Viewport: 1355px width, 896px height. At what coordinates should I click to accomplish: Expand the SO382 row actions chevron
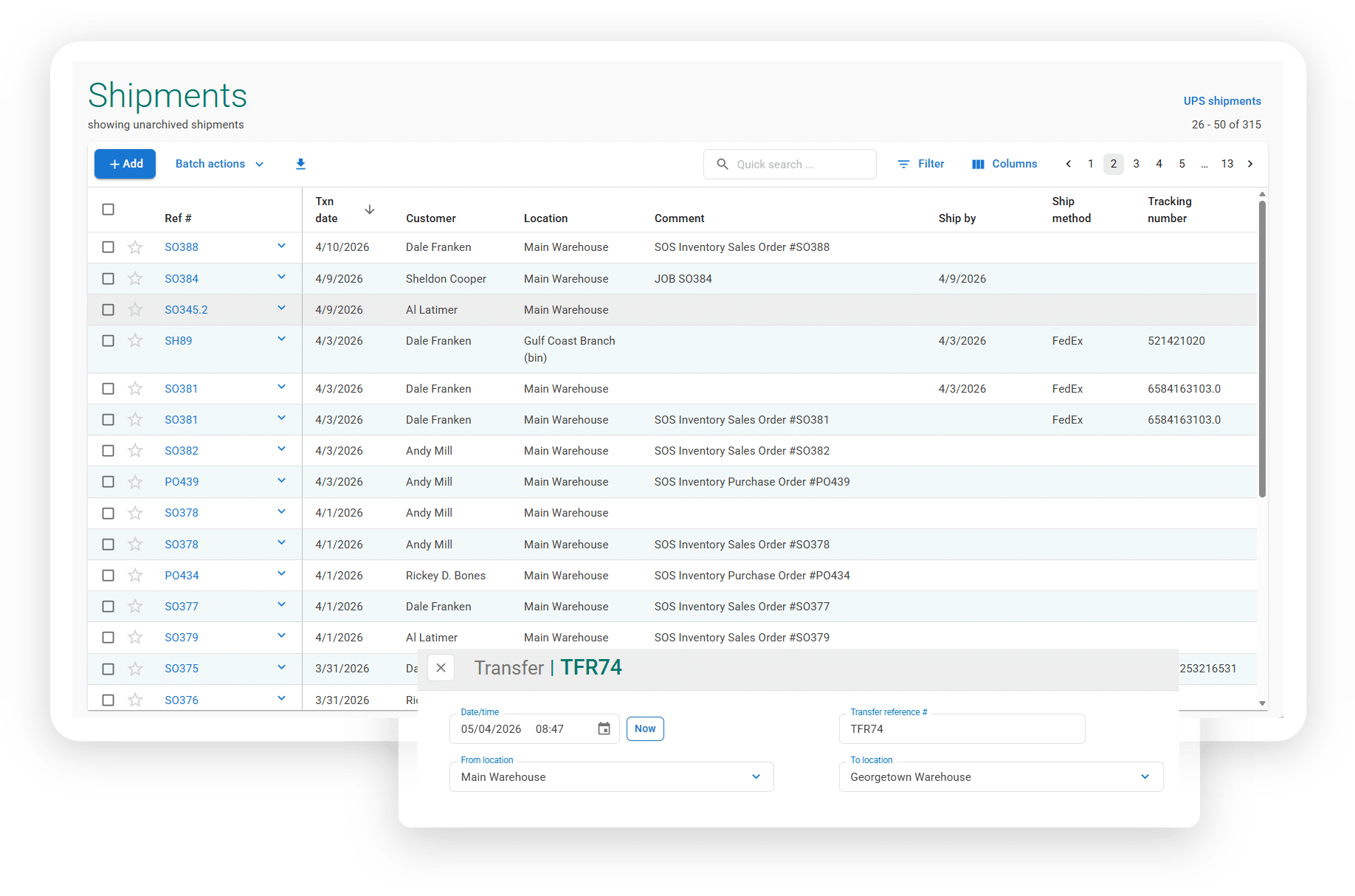pos(281,449)
